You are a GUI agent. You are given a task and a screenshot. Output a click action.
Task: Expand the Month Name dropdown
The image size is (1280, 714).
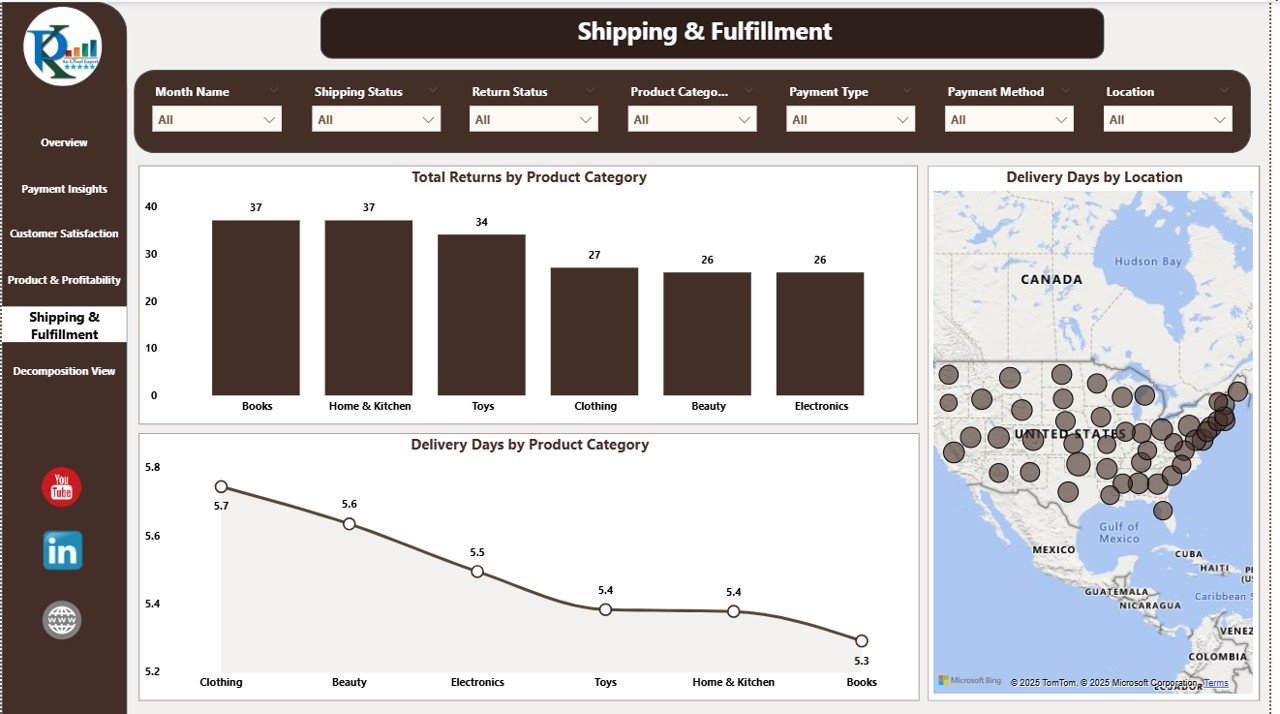[x=217, y=120]
